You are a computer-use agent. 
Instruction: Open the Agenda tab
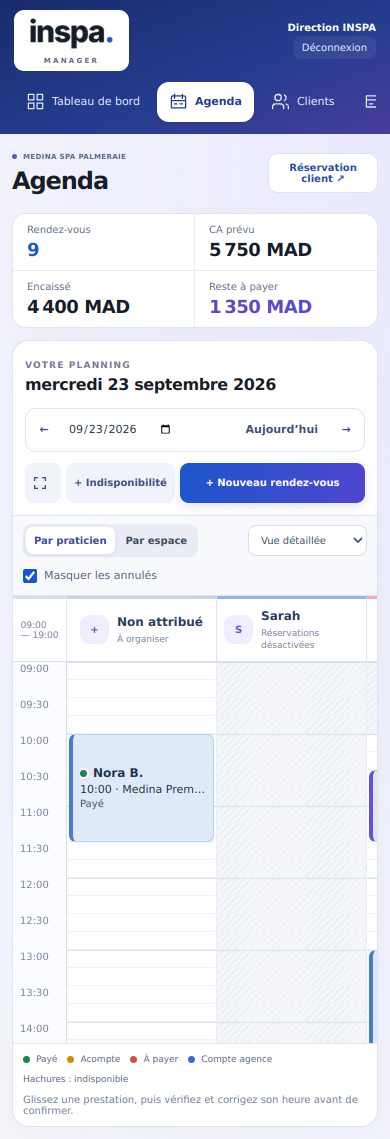(x=206, y=102)
